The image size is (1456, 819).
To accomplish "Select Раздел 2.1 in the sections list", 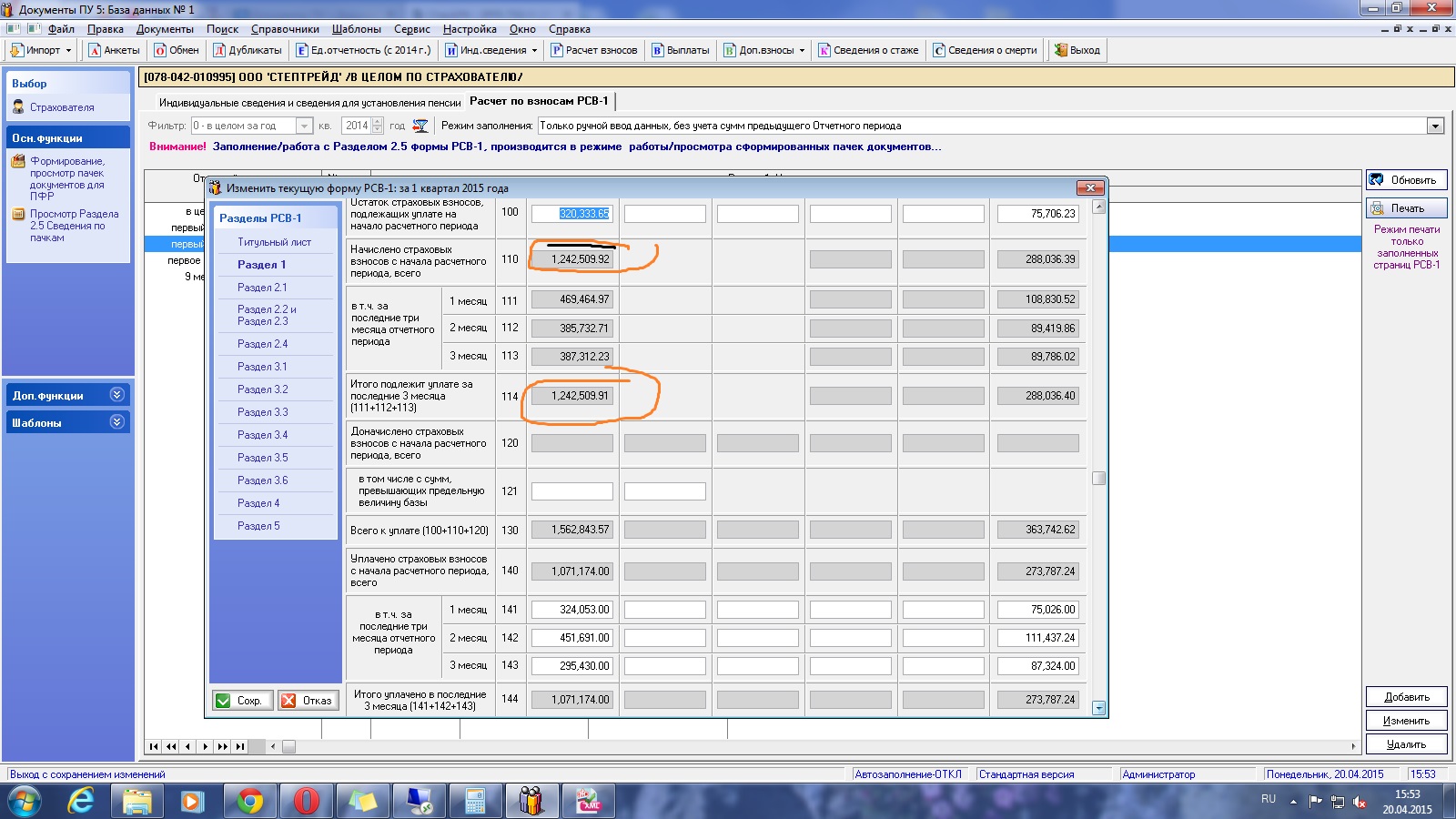I will [x=262, y=288].
